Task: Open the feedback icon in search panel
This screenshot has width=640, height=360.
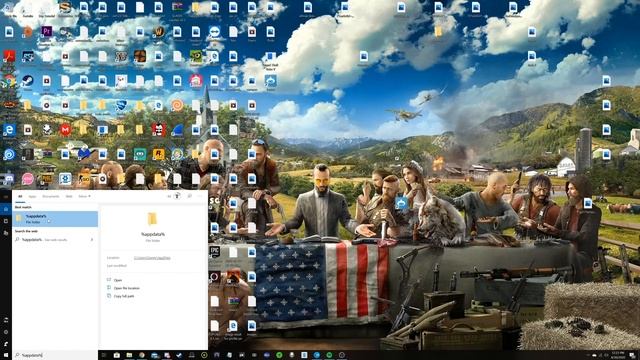Action: coord(189,196)
